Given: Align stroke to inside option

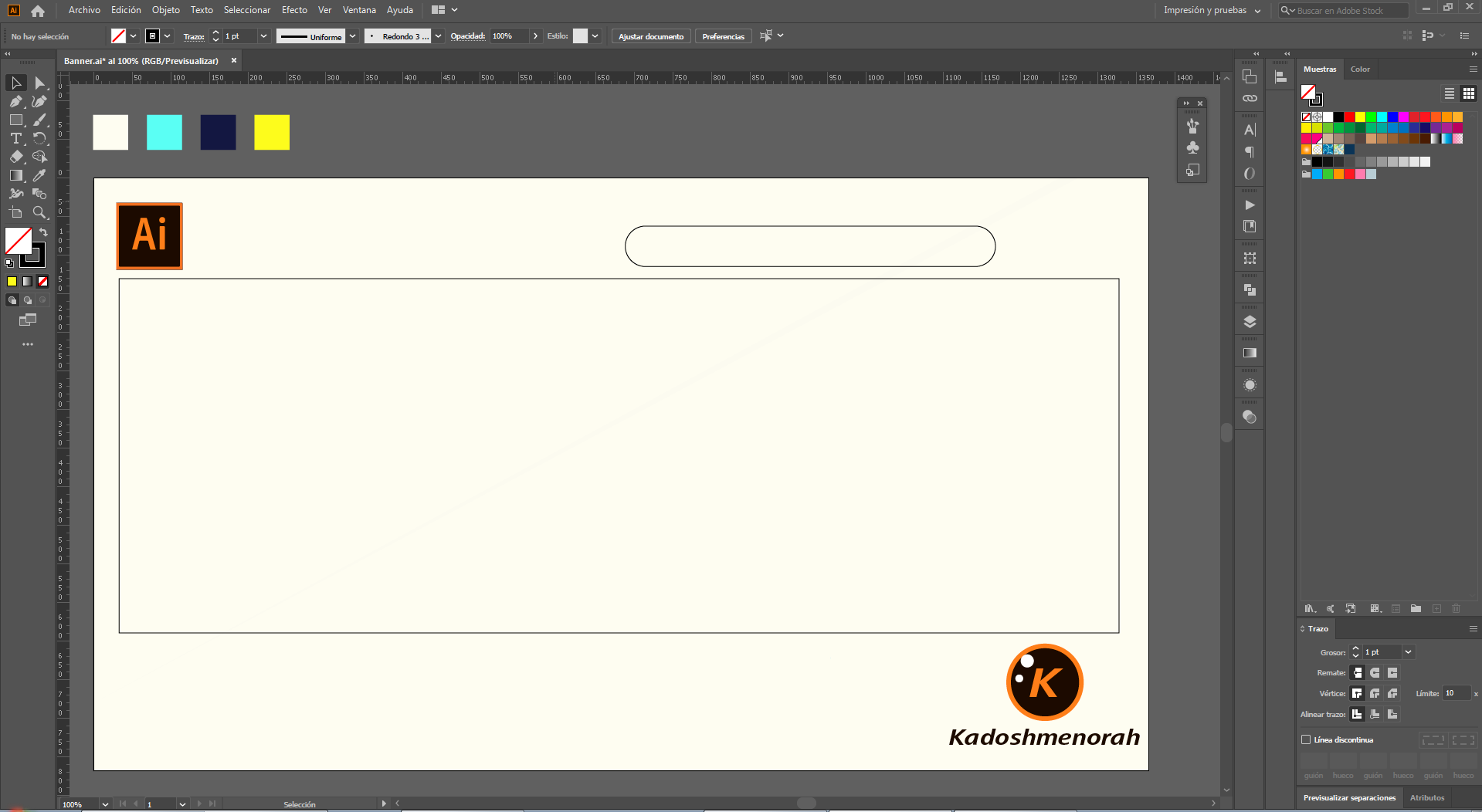Looking at the screenshot, I should [1375, 714].
